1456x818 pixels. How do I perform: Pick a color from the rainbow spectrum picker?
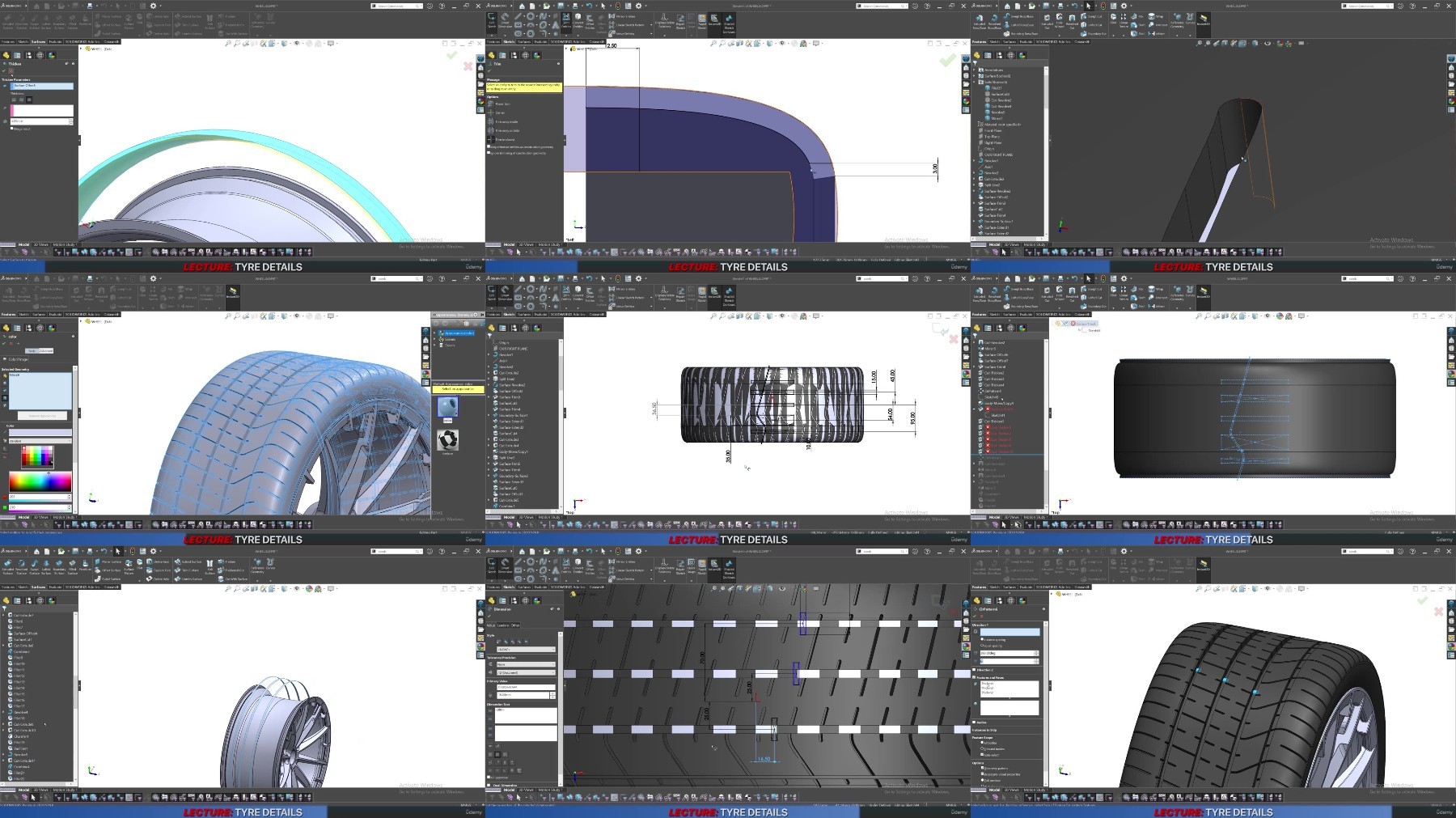click(x=40, y=482)
